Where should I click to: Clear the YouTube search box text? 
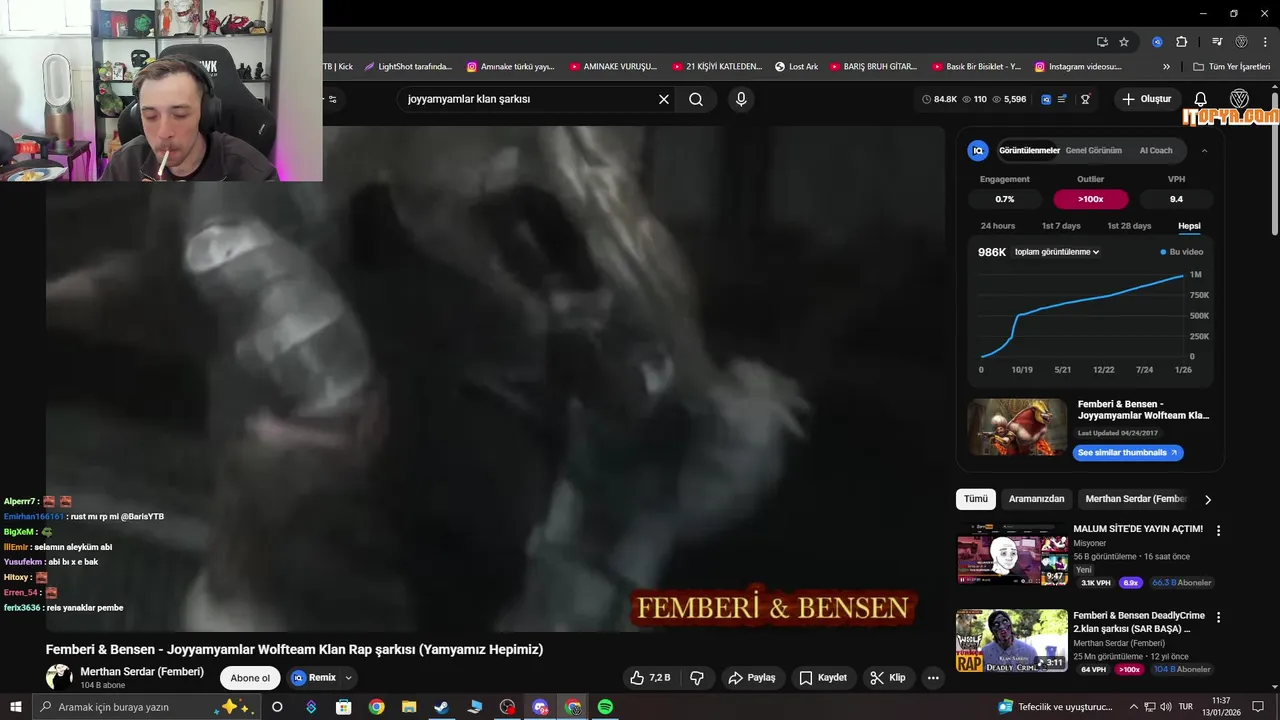coord(663,99)
